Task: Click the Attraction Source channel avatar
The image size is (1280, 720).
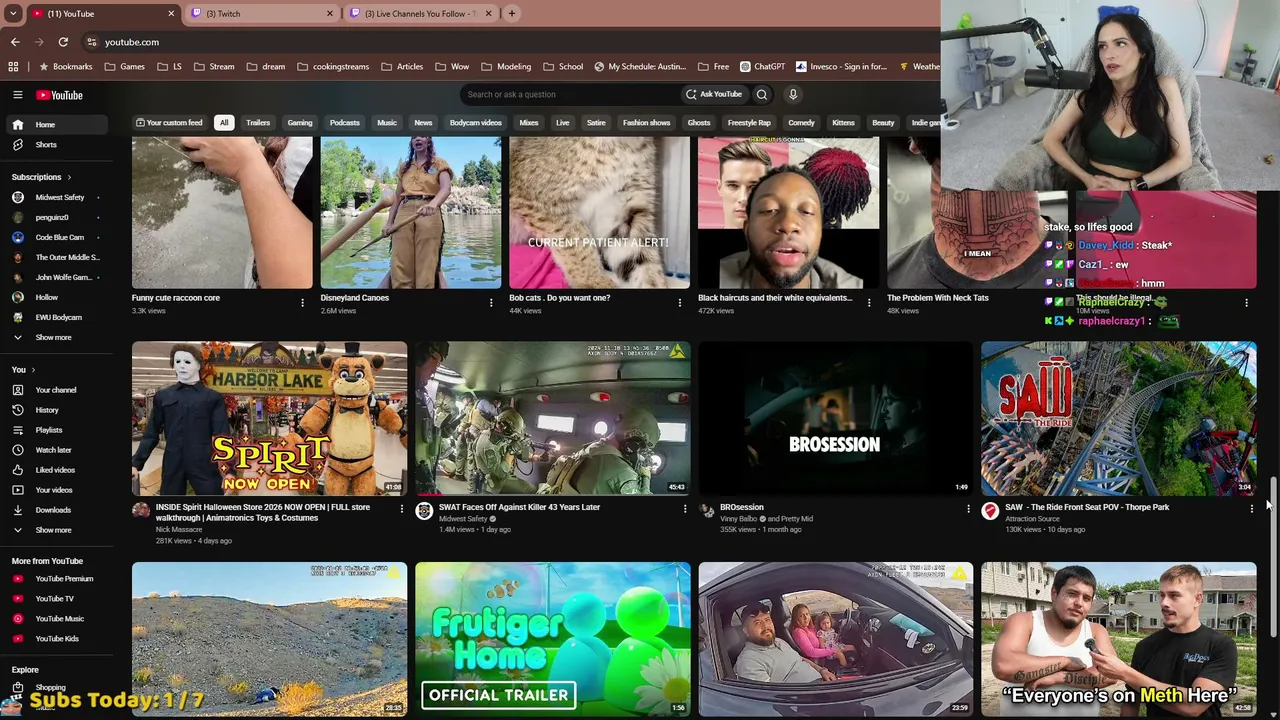Action: 990,511
